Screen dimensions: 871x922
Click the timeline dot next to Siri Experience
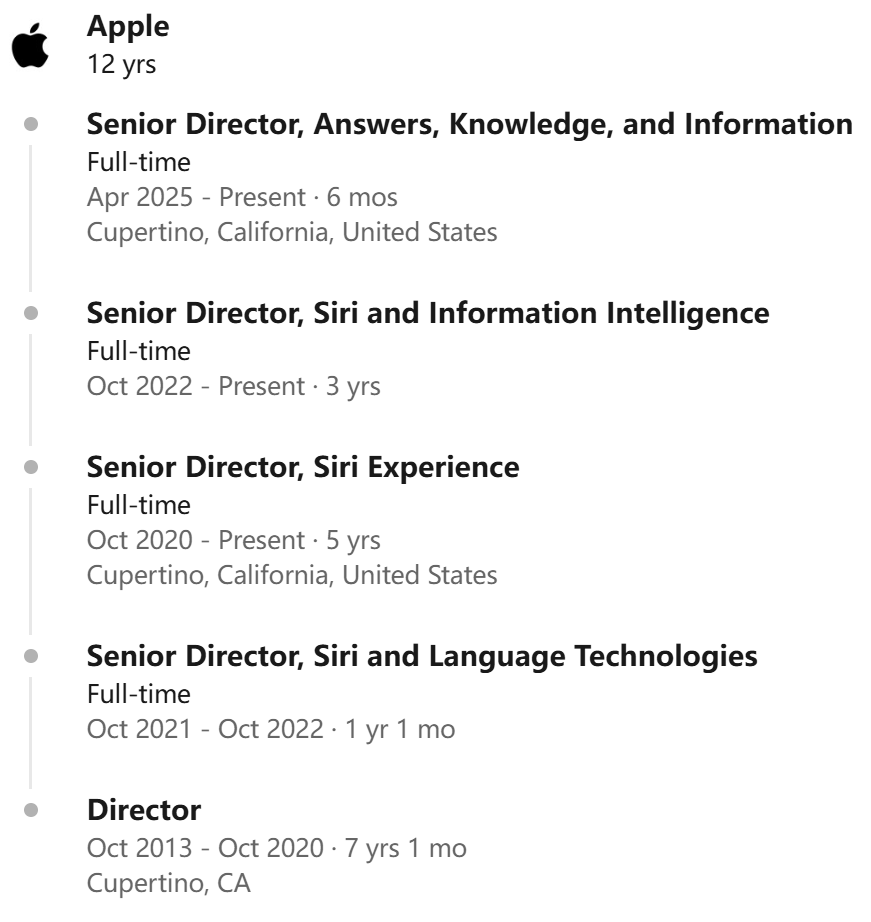click(x=31, y=467)
